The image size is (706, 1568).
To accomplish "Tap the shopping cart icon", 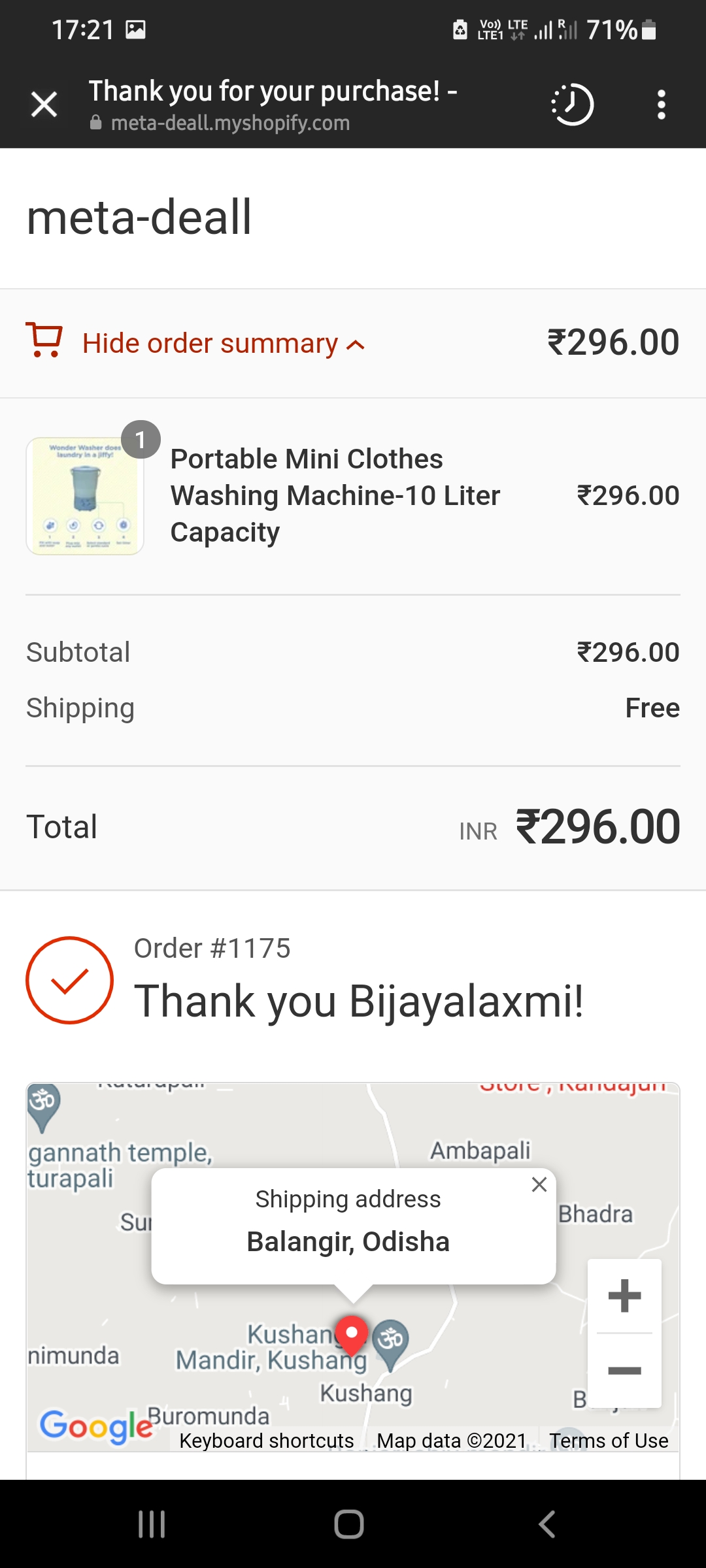I will pyautogui.click(x=44, y=340).
